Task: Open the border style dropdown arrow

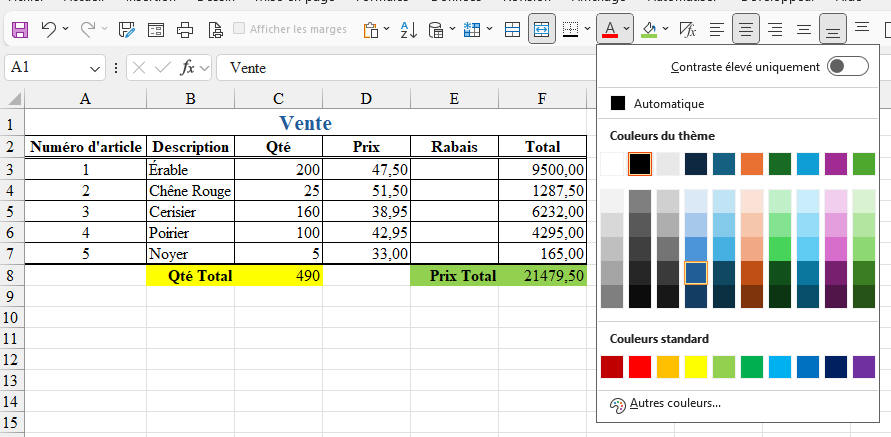Action: (x=588, y=29)
